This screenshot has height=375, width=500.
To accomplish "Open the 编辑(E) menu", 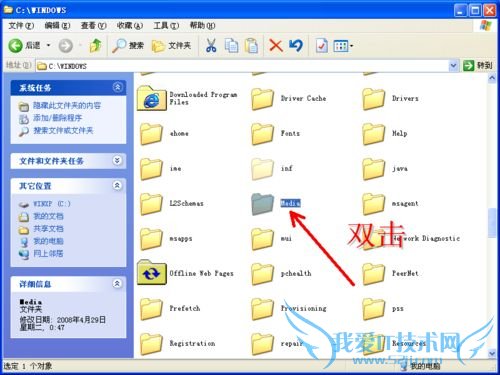I will (x=57, y=25).
